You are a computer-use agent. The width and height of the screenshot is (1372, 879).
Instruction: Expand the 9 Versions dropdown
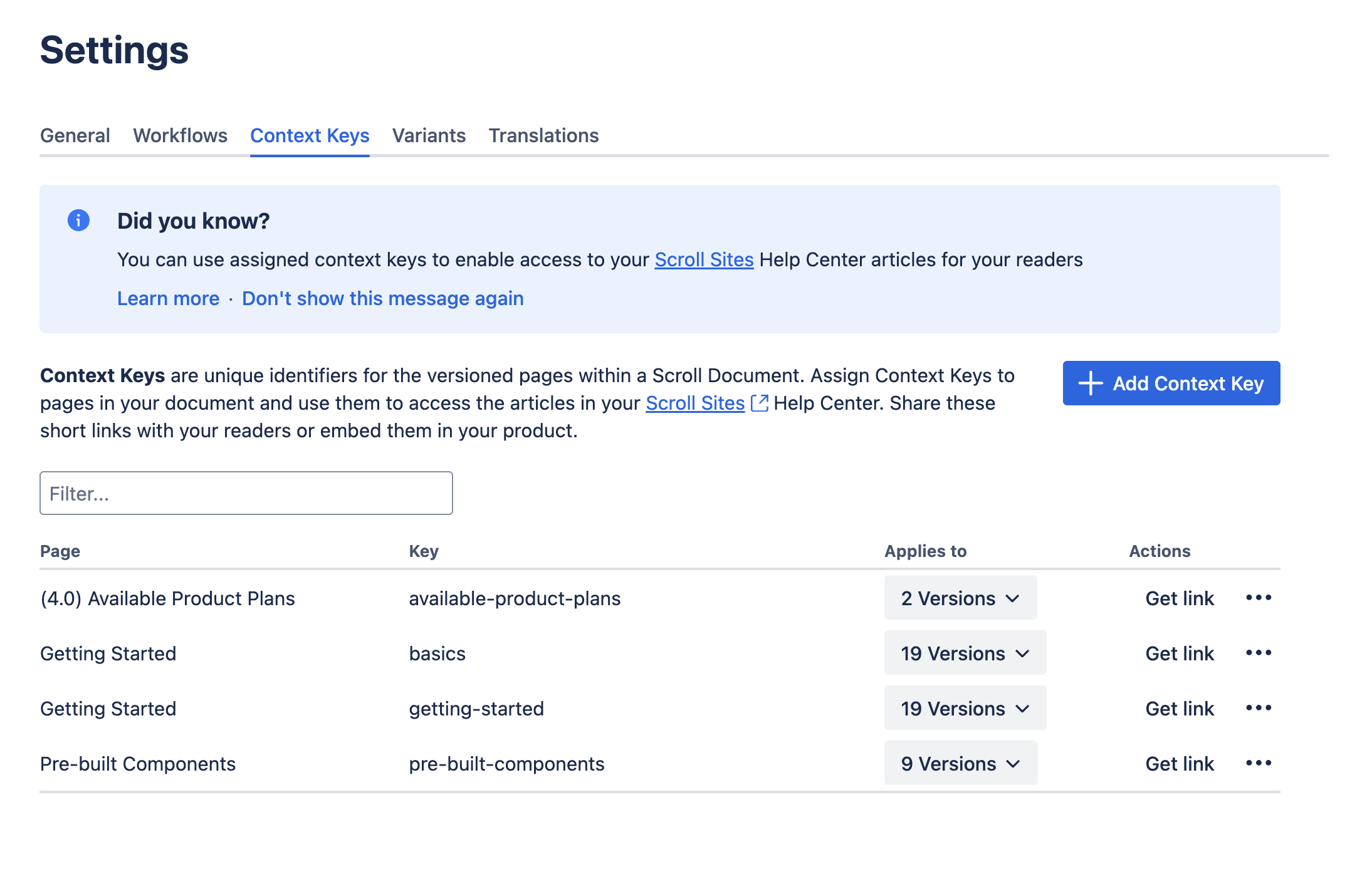pyautogui.click(x=960, y=763)
